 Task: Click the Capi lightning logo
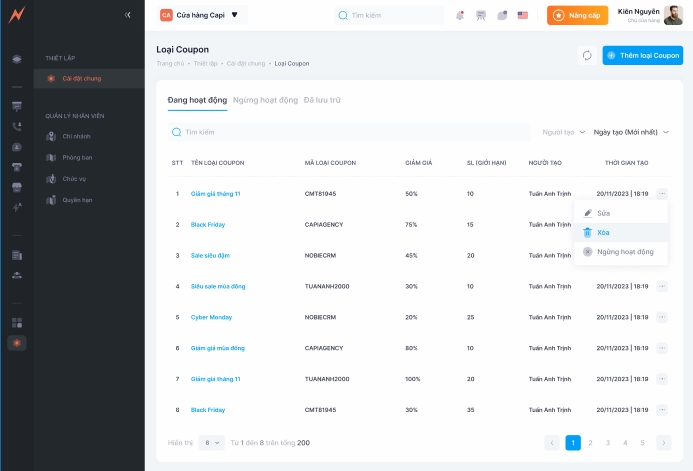(x=16, y=16)
